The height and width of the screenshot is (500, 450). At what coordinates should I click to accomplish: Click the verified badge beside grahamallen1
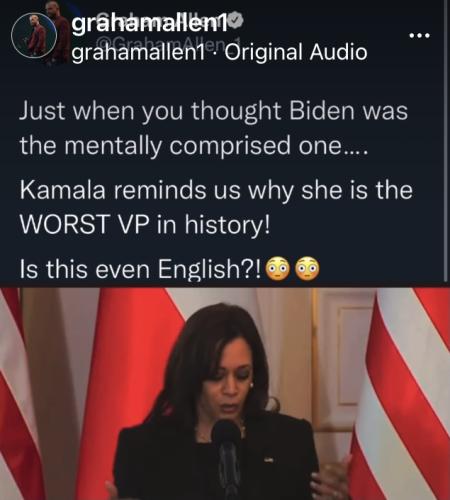tap(237, 20)
